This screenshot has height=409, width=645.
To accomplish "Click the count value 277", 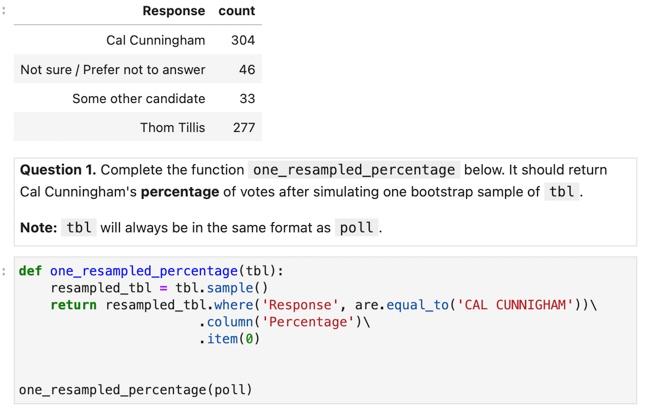I will pyautogui.click(x=244, y=128).
